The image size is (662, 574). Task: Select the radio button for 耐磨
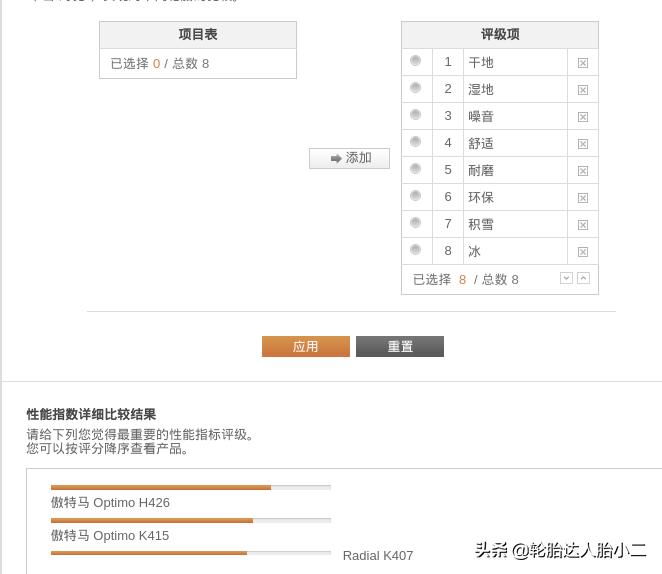(x=415, y=169)
